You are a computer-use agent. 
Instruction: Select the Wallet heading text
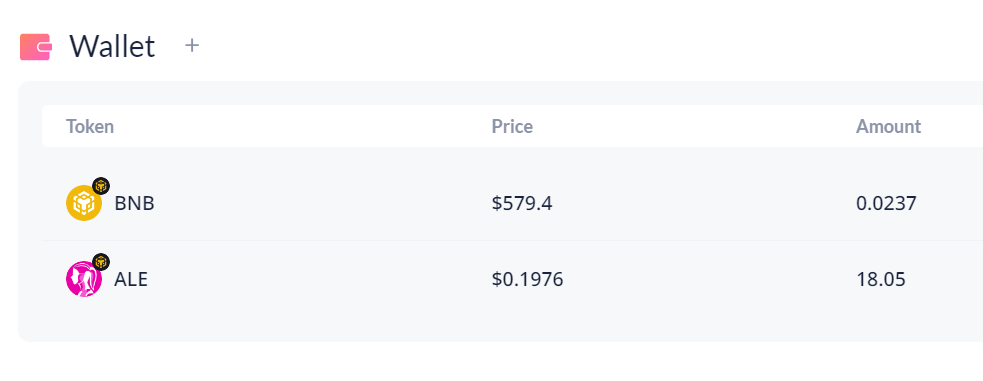pyautogui.click(x=112, y=46)
